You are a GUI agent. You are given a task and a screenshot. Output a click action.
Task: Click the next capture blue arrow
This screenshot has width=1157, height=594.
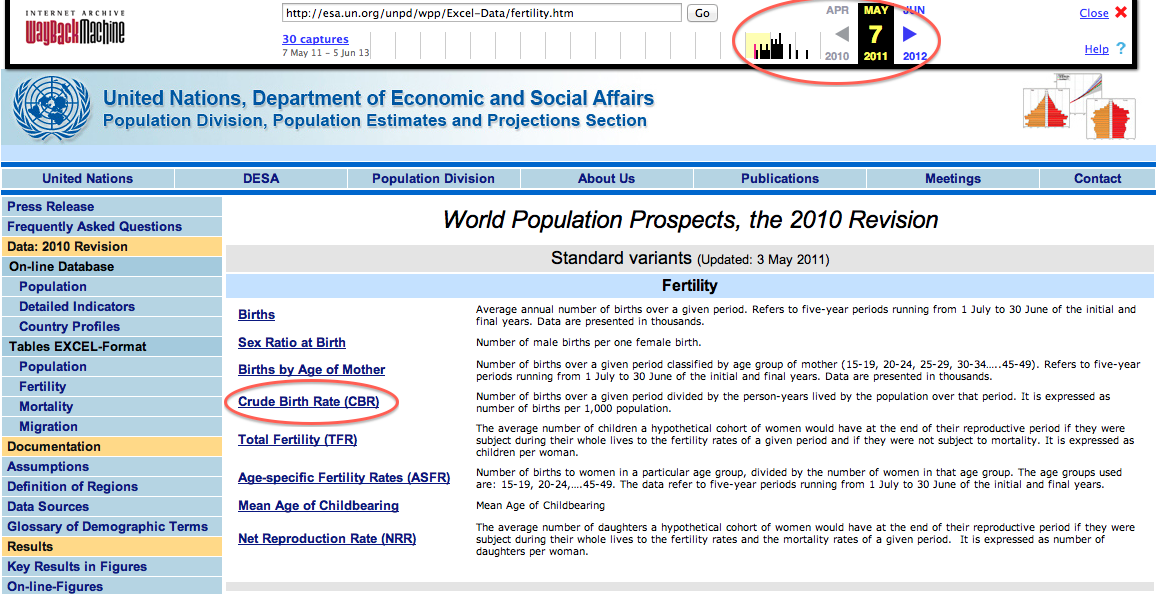point(910,33)
